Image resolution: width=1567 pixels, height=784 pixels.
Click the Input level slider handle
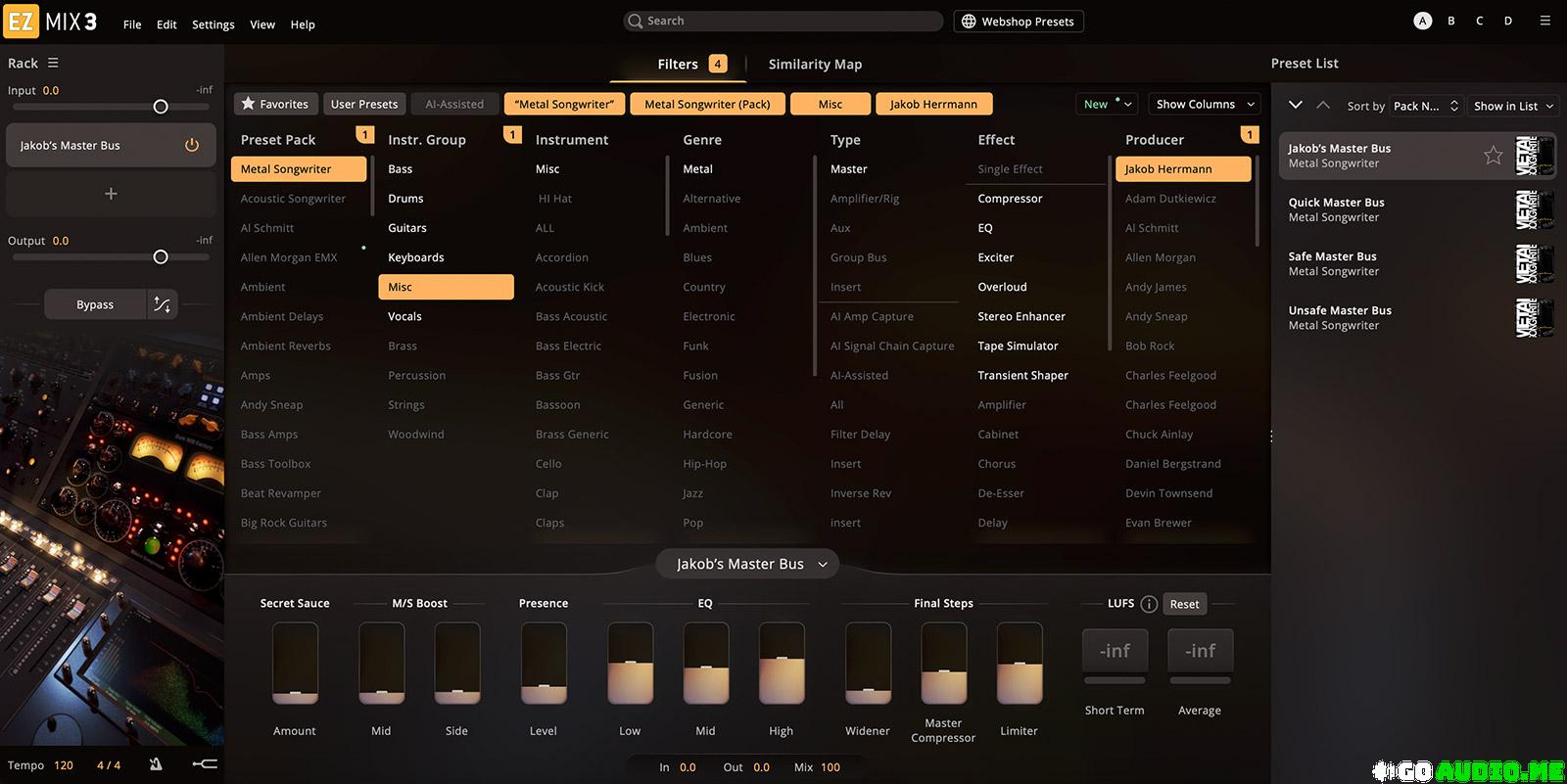tap(161, 107)
